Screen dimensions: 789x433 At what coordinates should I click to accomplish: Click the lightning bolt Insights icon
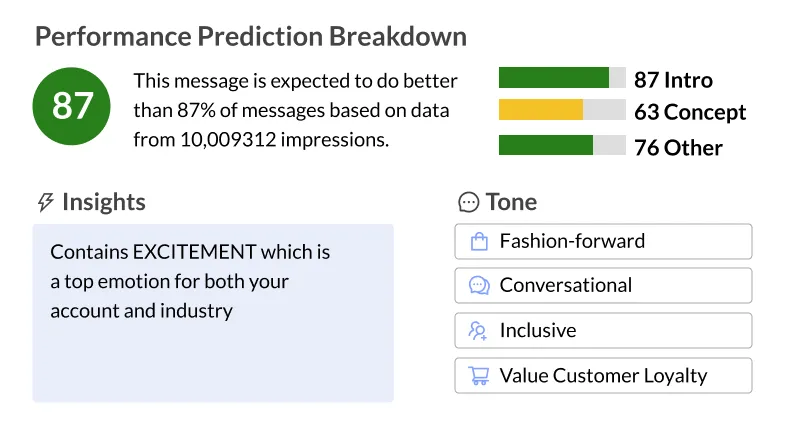45,203
